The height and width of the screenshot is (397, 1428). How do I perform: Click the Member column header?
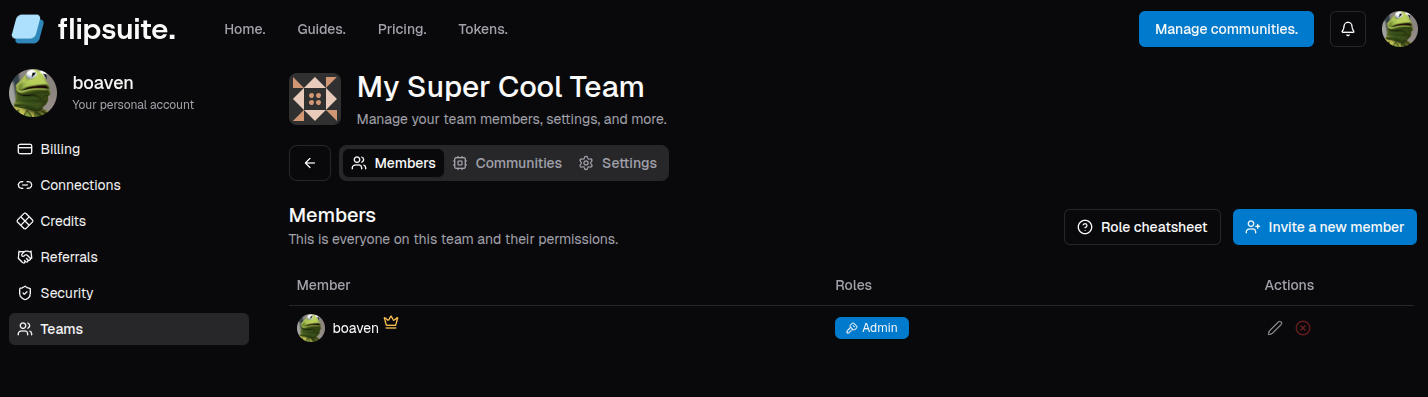click(x=324, y=285)
